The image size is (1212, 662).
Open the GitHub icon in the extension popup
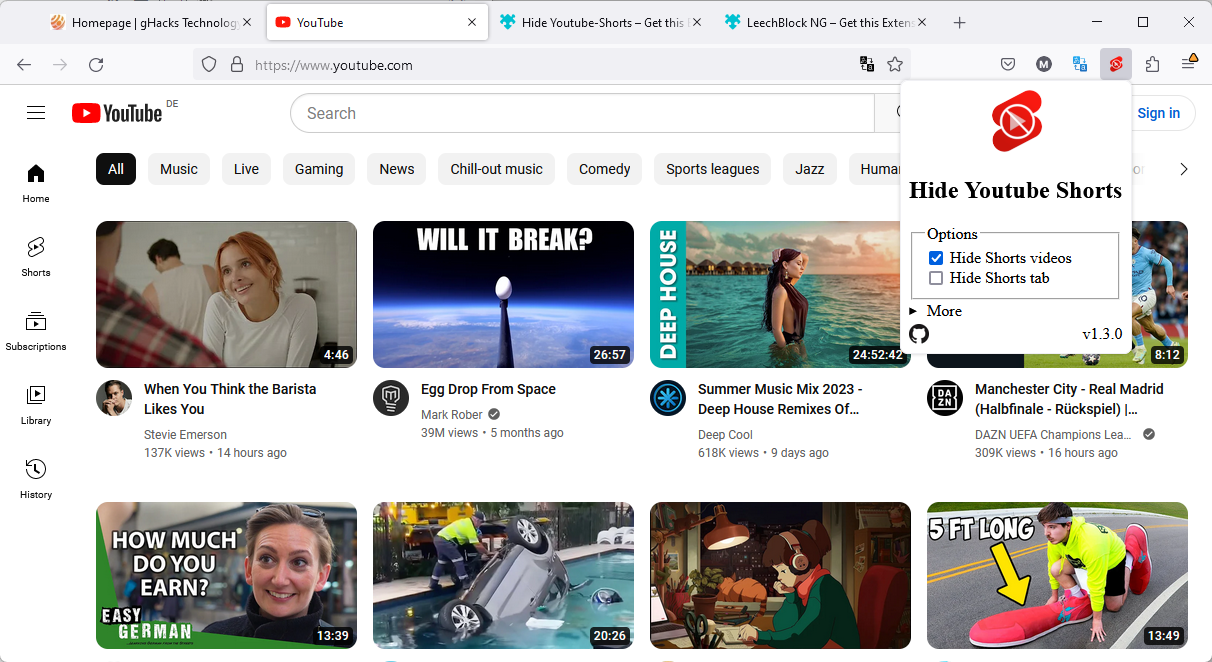click(919, 334)
